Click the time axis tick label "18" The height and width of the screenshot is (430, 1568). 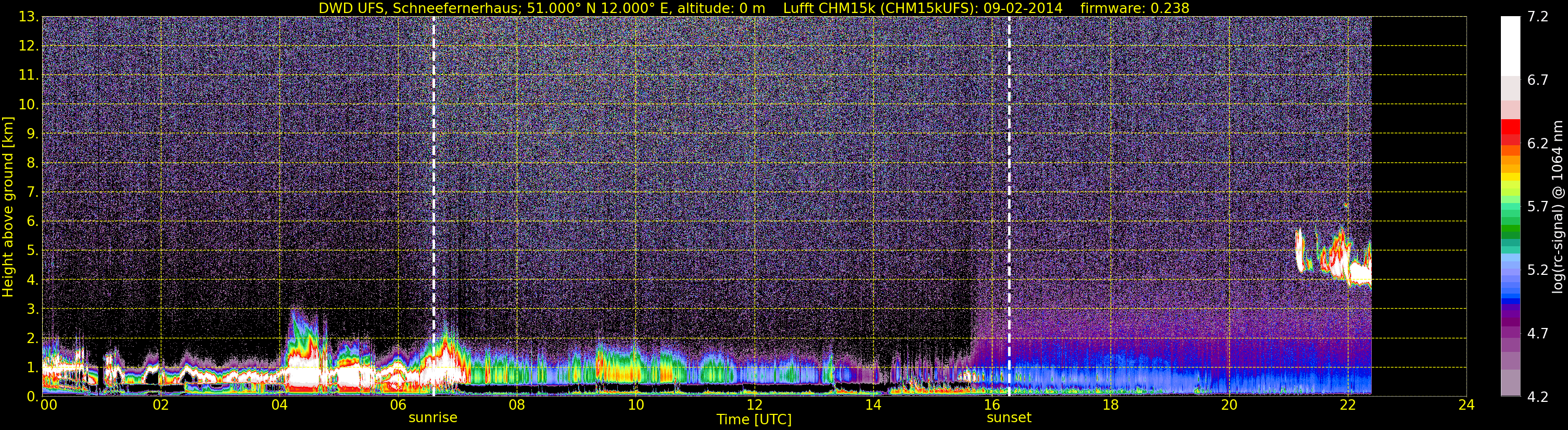tap(1110, 406)
